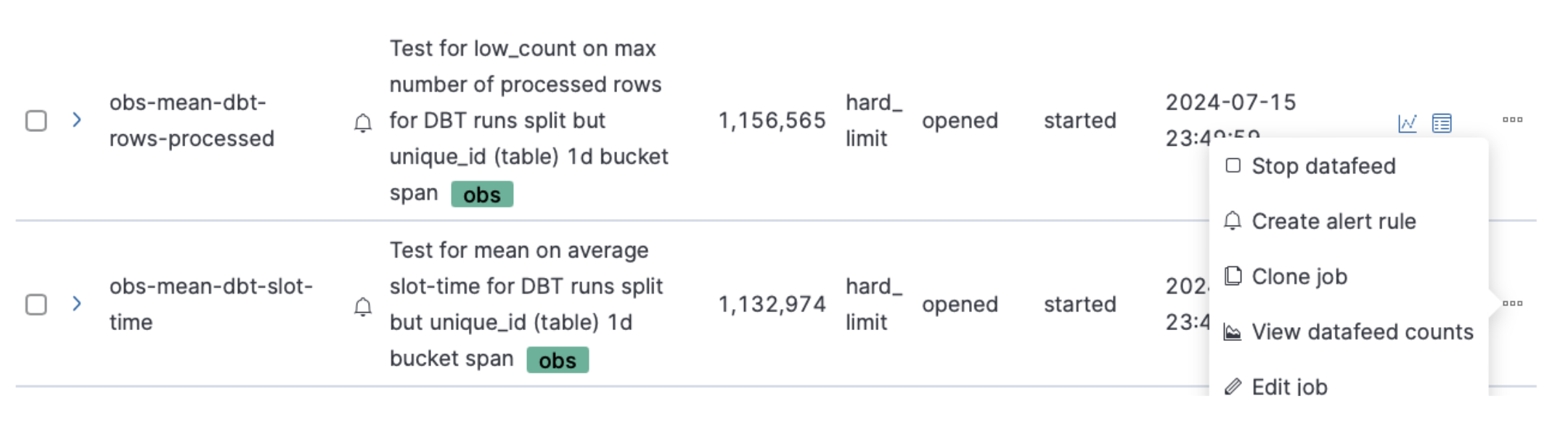Click the obs tag on slot-time job
1568x428 pixels.
(558, 360)
